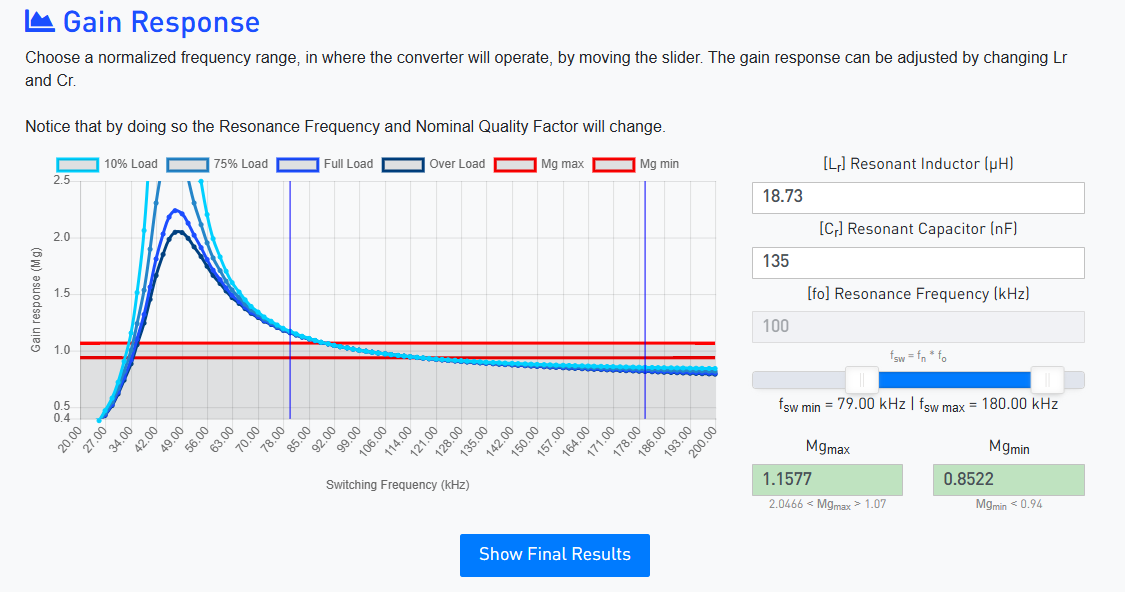Click the Full Load curve peak on the chart

tap(176, 210)
